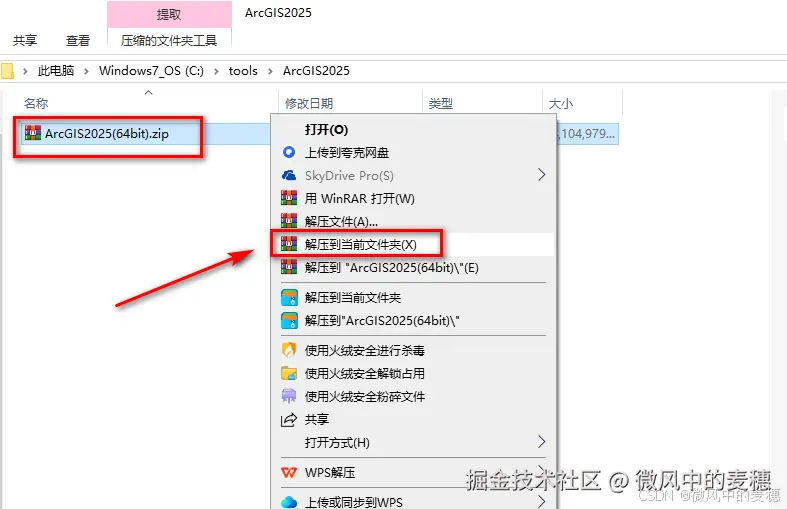Expand the 打开方式(H) submenu arrow

click(541, 442)
